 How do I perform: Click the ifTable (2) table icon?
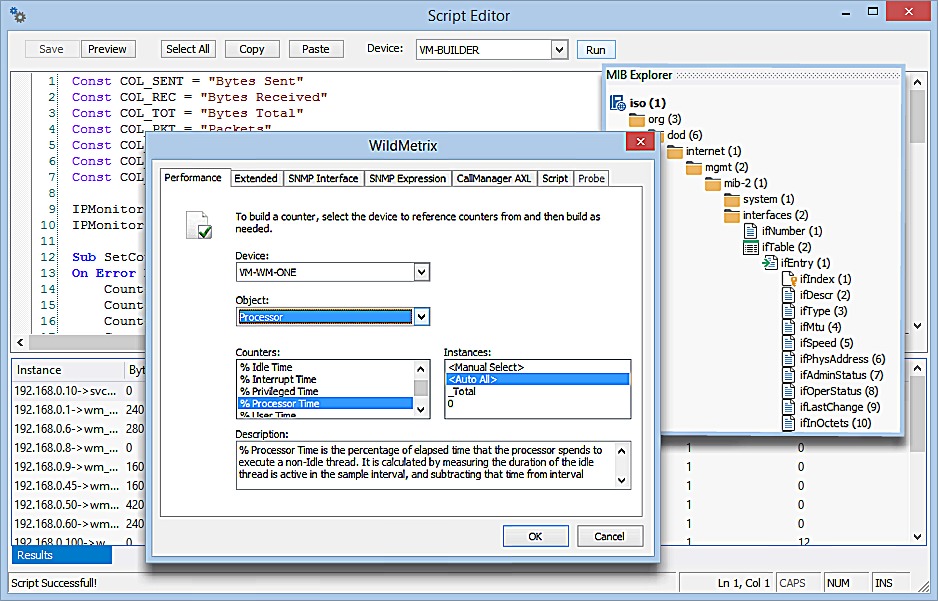point(751,247)
